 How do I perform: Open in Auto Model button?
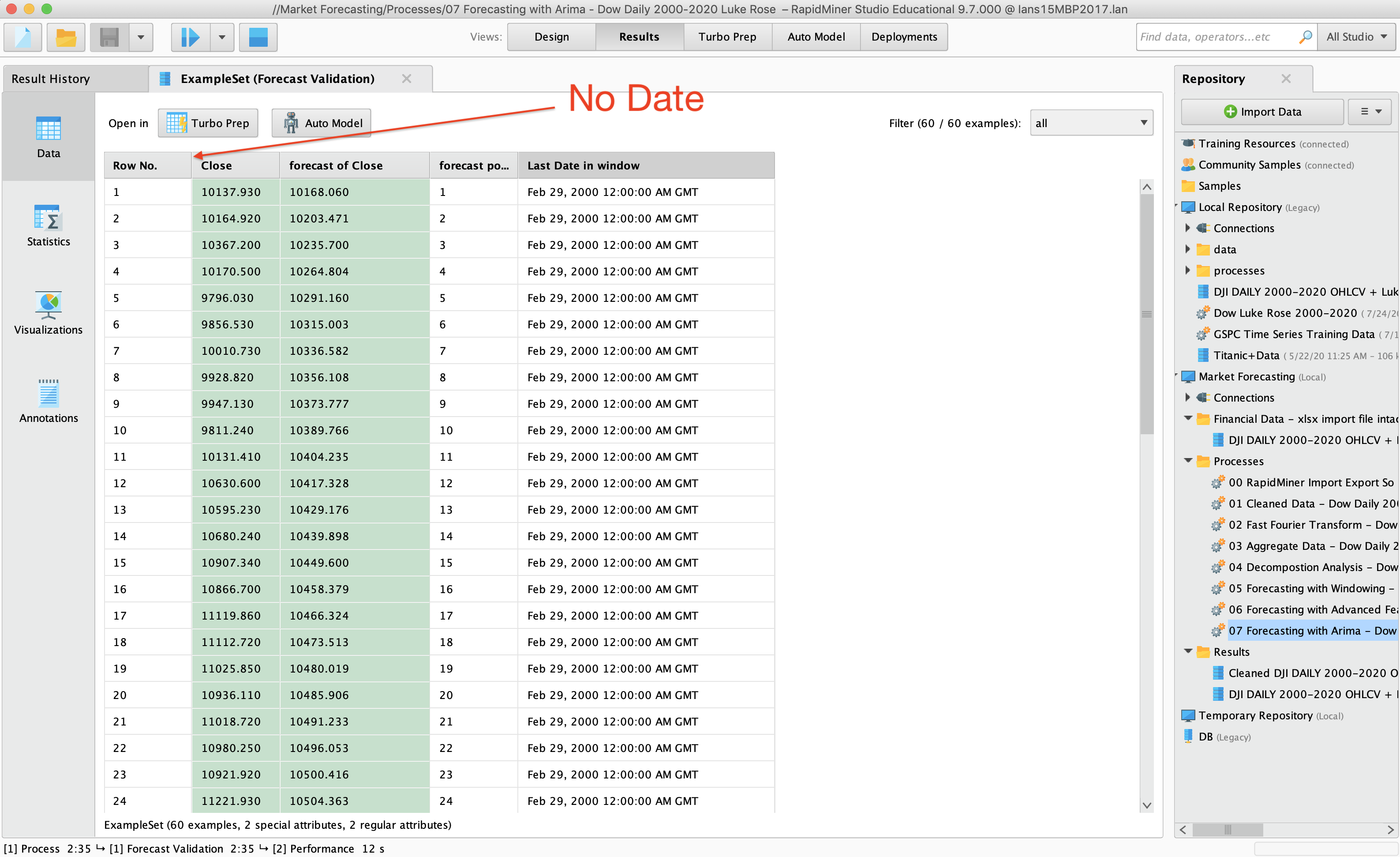pyautogui.click(x=321, y=123)
